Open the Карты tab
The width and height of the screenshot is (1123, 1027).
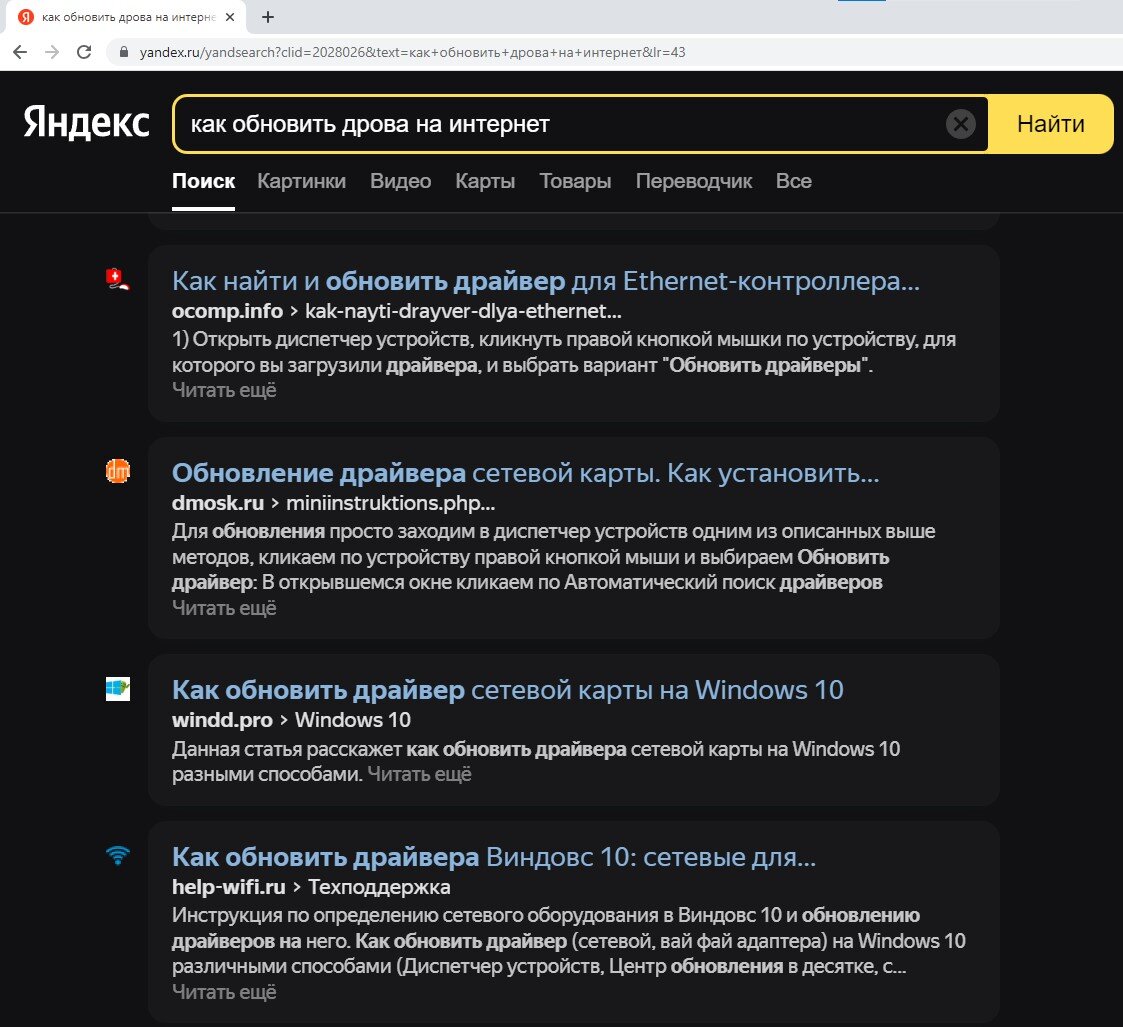coord(485,181)
